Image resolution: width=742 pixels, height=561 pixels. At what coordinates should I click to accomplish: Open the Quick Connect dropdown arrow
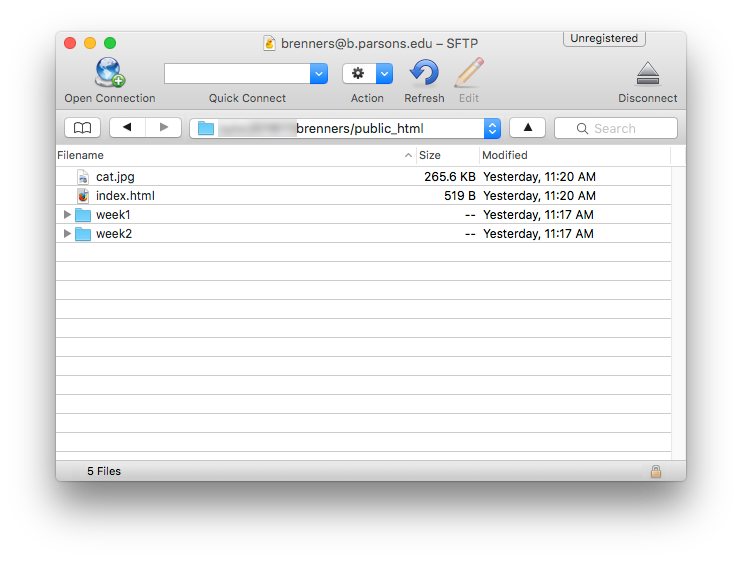319,74
